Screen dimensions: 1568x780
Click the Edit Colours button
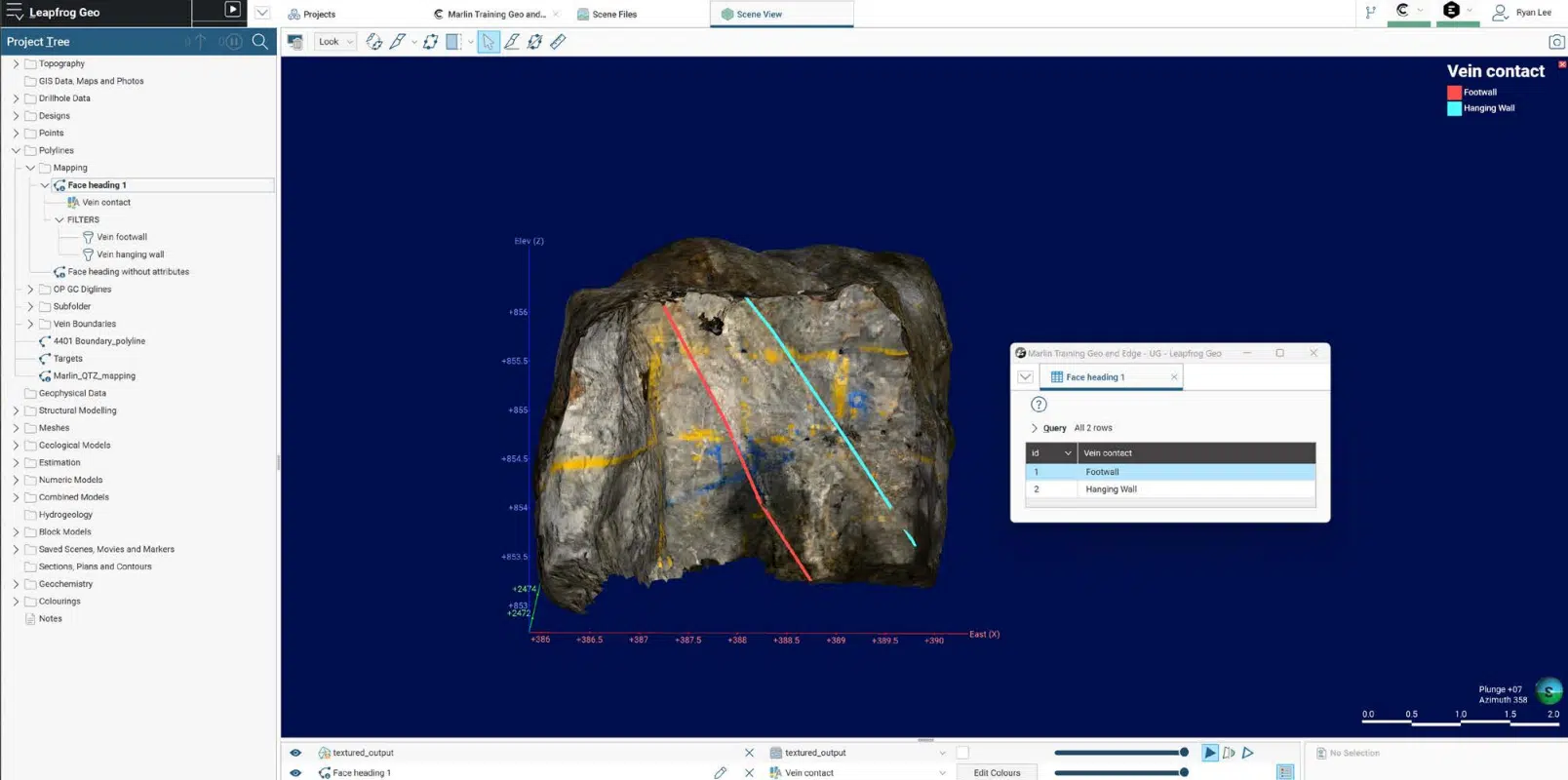[x=997, y=773]
